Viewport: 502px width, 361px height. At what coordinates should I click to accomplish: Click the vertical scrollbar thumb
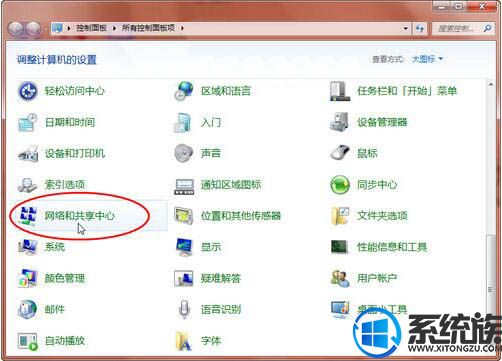click(x=490, y=289)
